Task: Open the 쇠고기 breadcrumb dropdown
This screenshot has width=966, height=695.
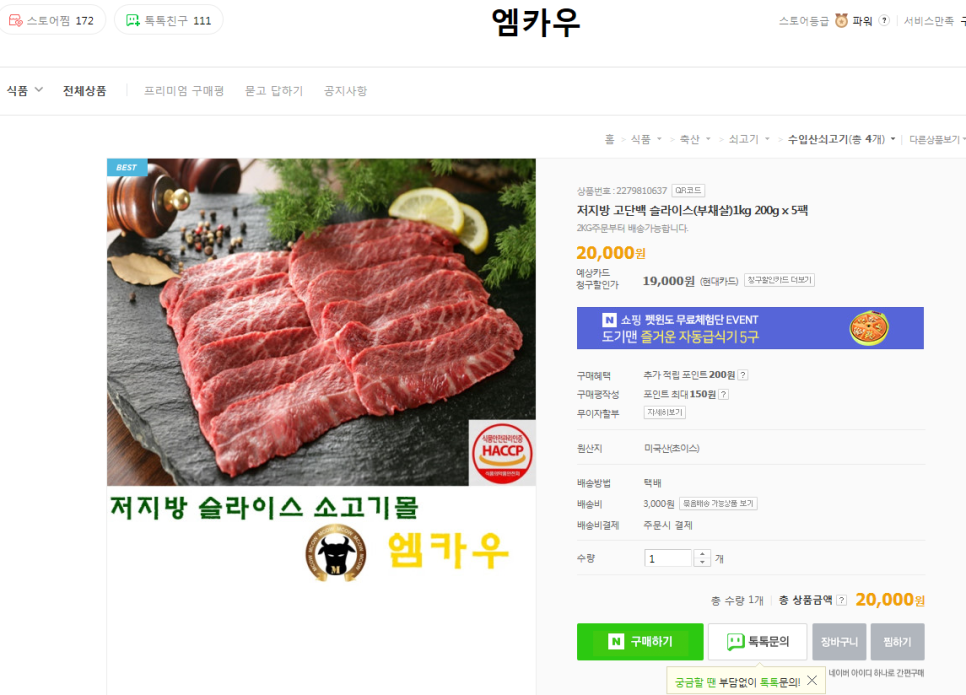Action: [749, 139]
